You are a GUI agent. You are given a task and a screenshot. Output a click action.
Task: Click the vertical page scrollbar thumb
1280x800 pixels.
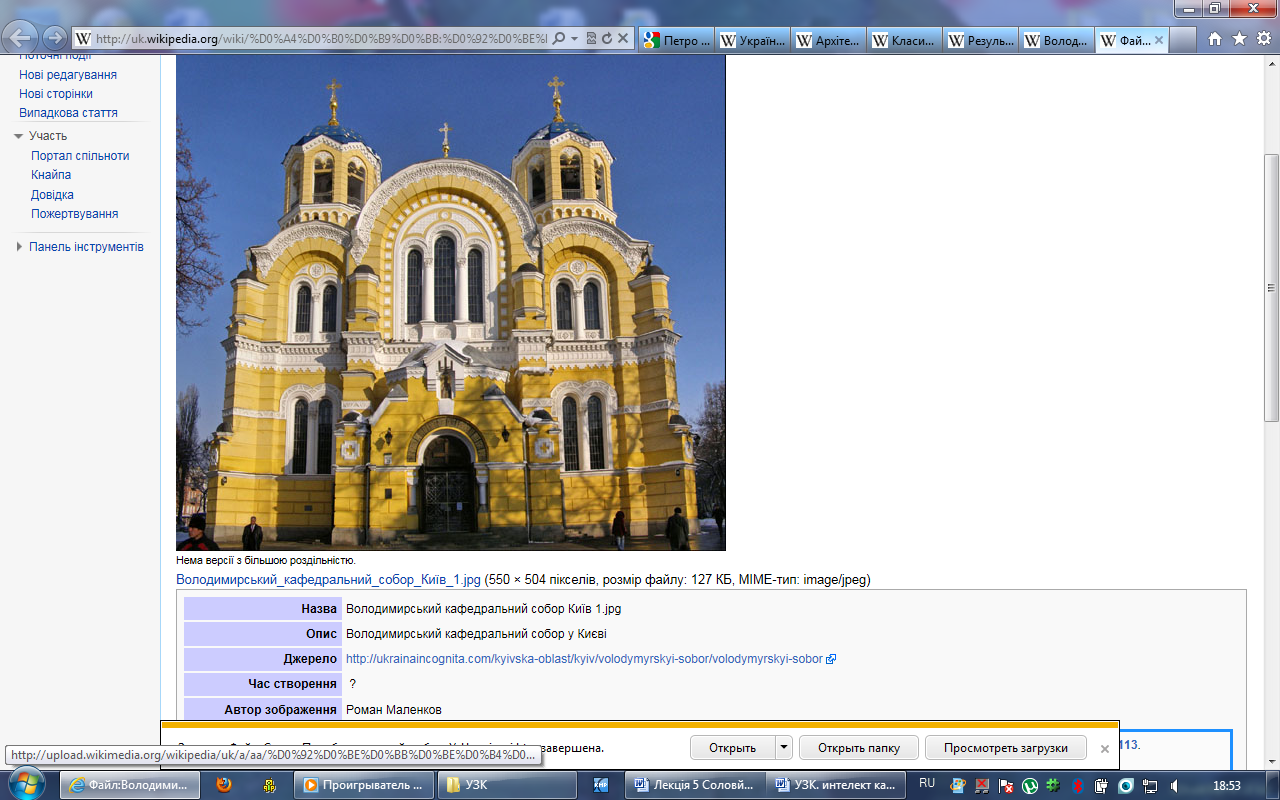(x=1271, y=288)
